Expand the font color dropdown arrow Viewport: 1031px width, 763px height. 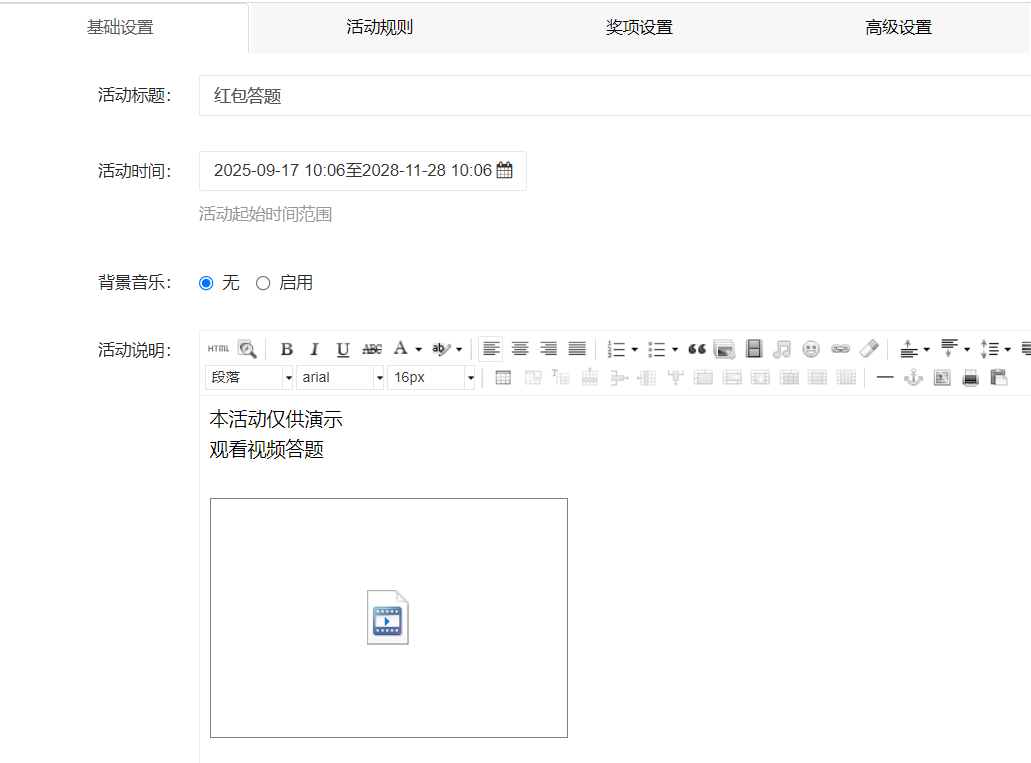[418, 350]
